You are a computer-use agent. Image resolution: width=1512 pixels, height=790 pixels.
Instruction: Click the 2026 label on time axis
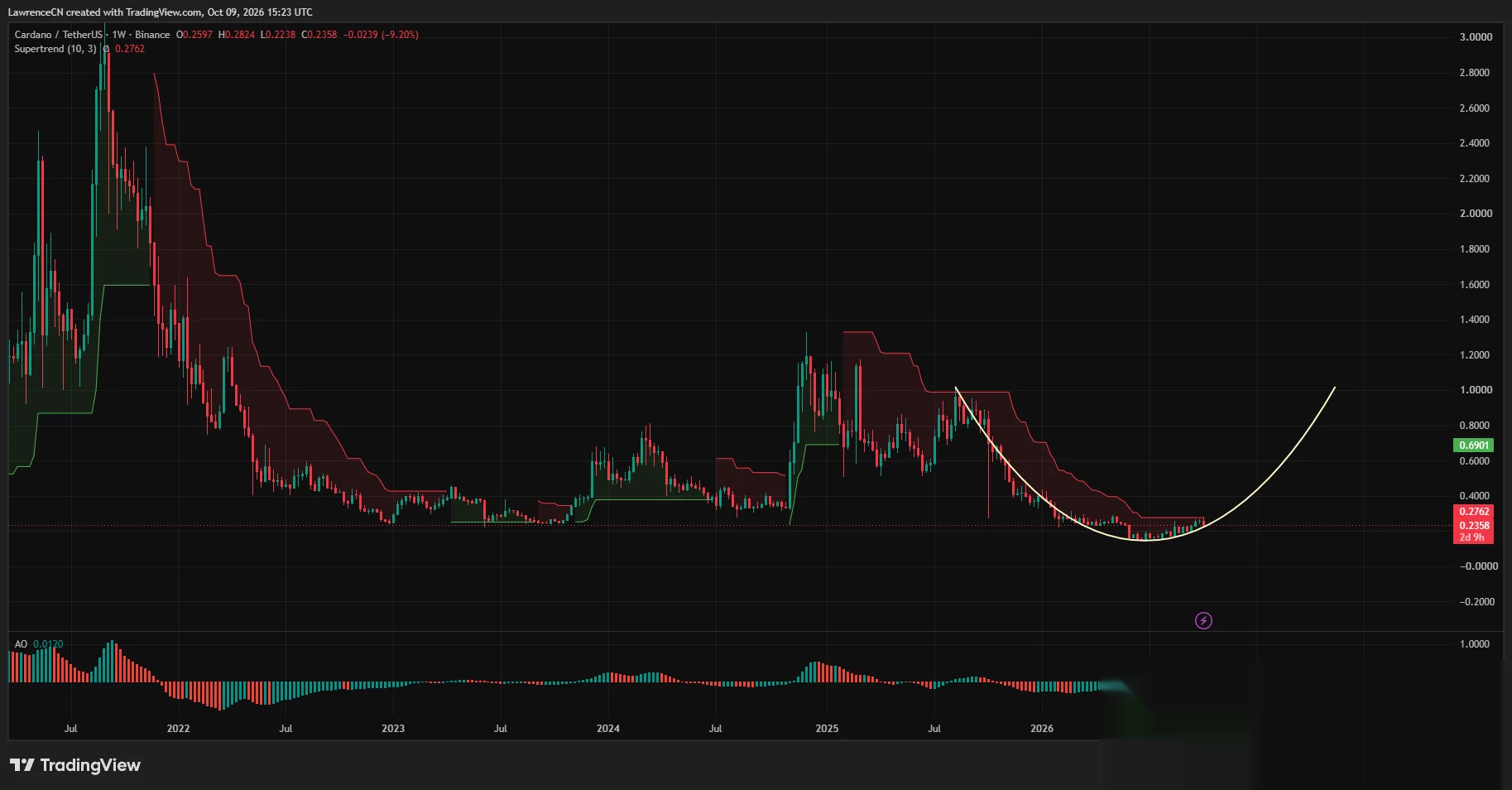1042,729
